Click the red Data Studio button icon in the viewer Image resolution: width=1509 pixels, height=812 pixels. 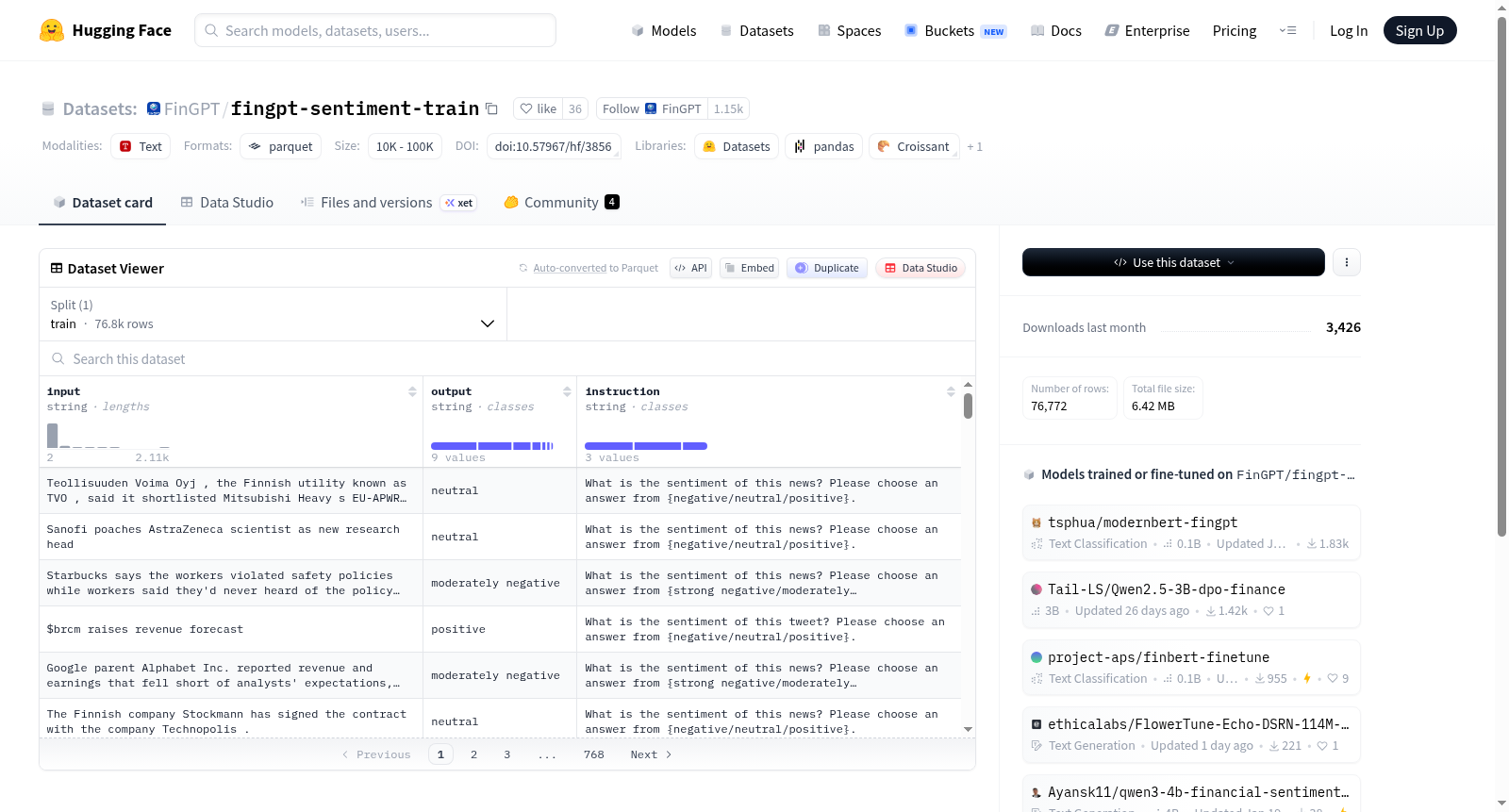tap(890, 268)
